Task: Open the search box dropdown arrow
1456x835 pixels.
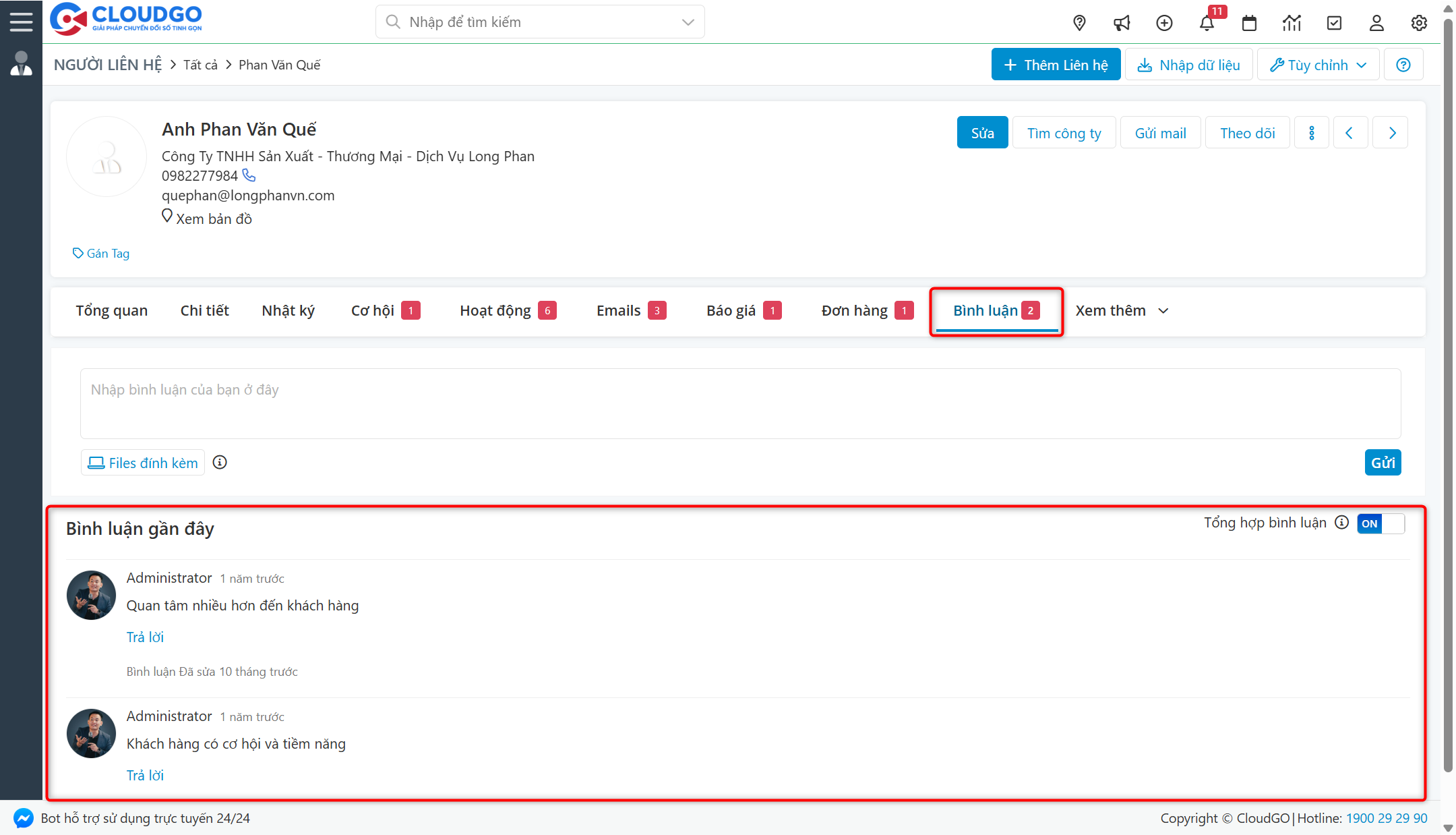Action: click(688, 22)
